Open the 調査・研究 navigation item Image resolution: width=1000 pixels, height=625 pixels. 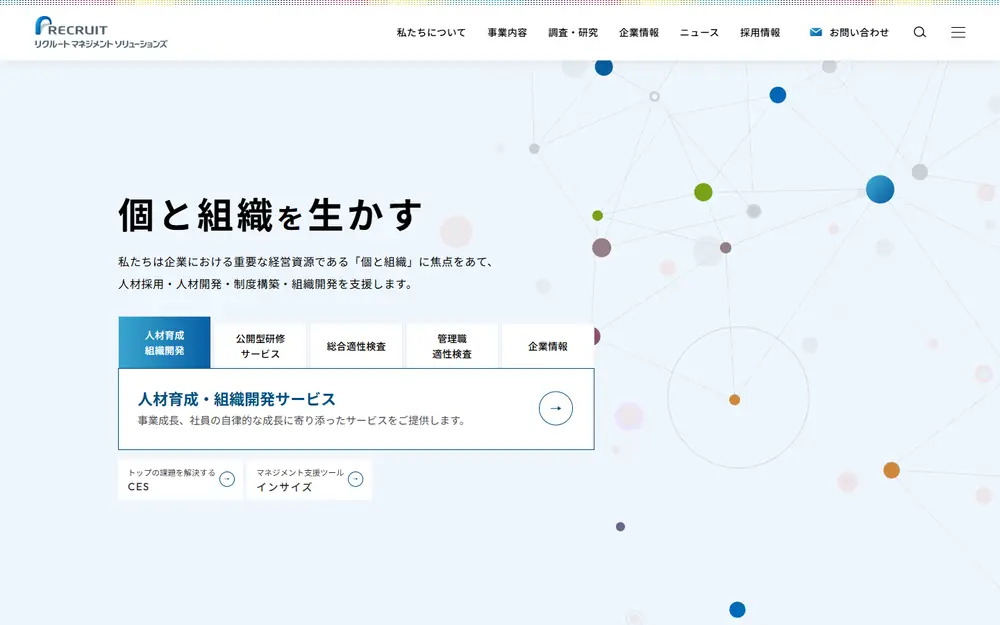click(573, 33)
